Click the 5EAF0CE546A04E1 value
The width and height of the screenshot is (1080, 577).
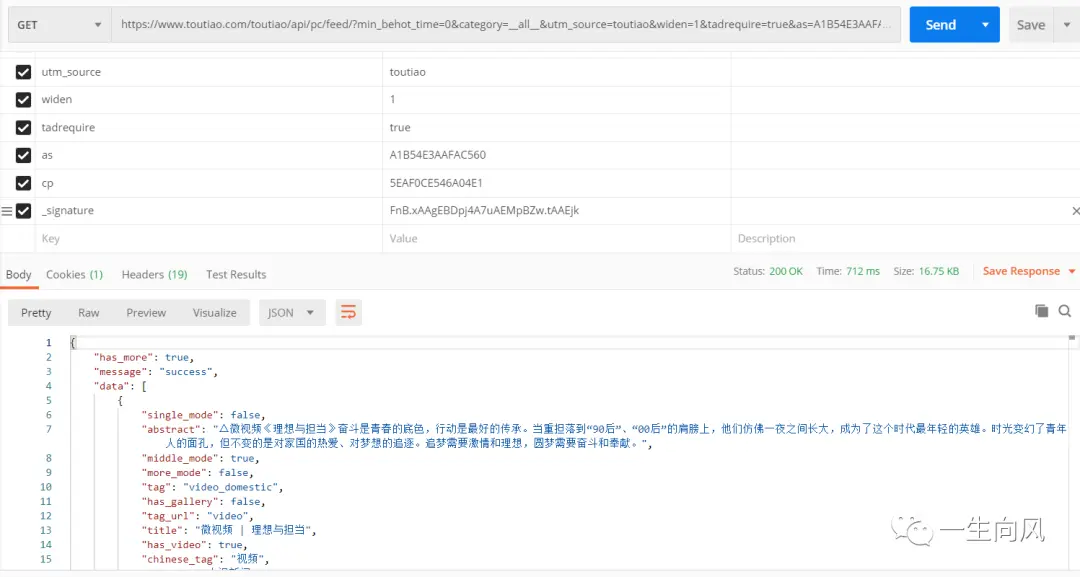436,183
